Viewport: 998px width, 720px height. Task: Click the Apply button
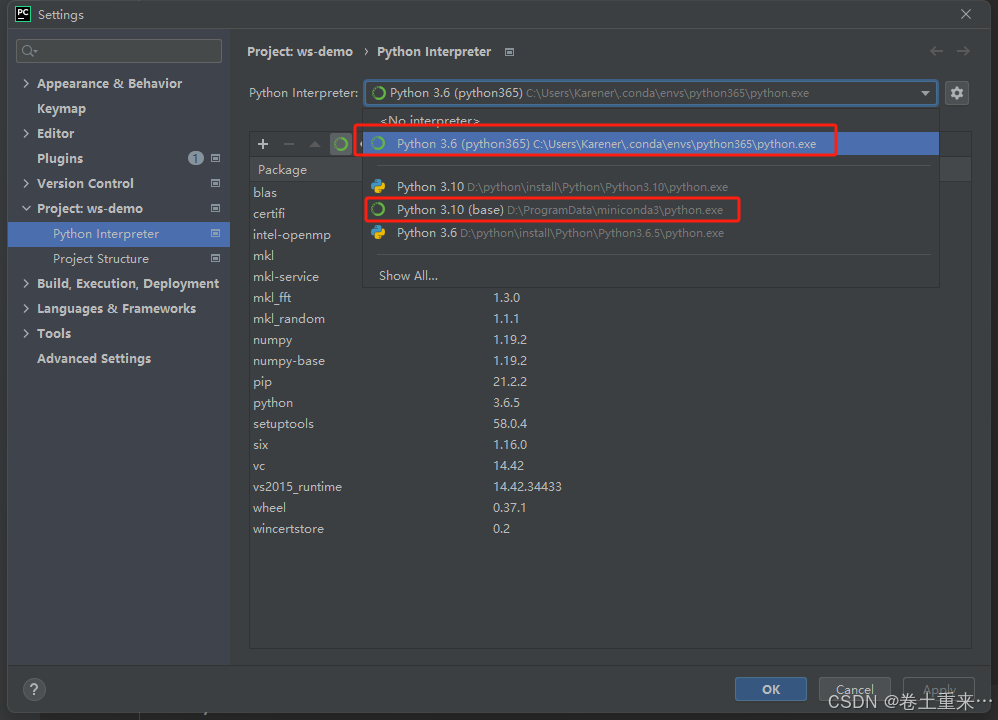coord(939,689)
